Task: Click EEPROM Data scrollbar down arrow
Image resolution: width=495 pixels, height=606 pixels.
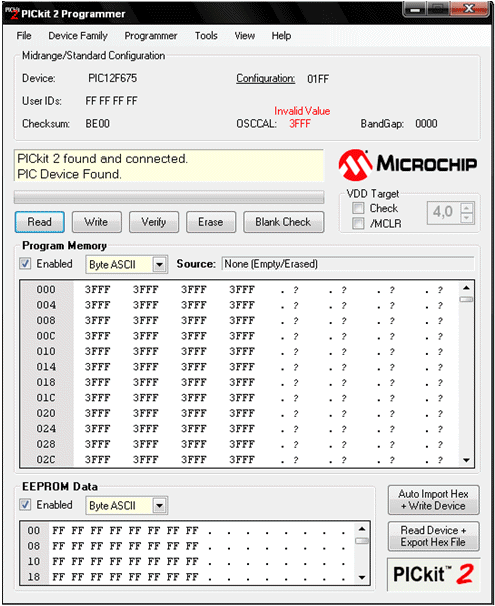Action: click(x=362, y=577)
